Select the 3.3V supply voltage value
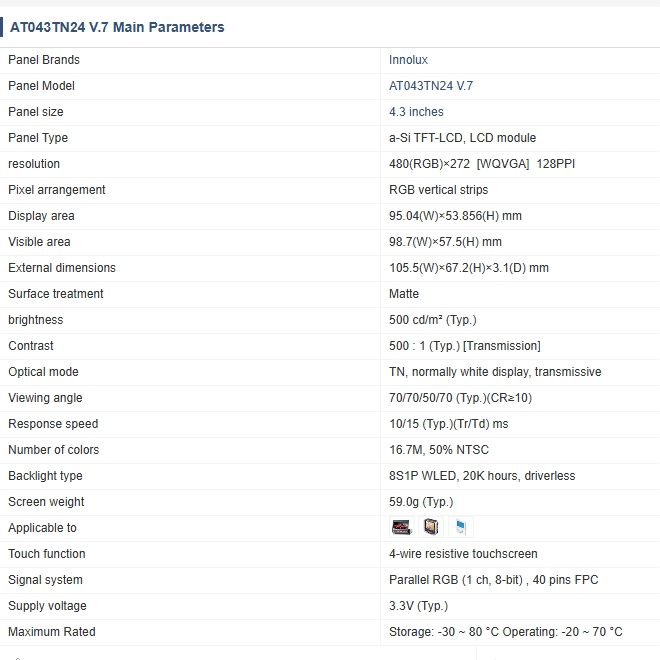The height and width of the screenshot is (660, 660). pos(418,606)
